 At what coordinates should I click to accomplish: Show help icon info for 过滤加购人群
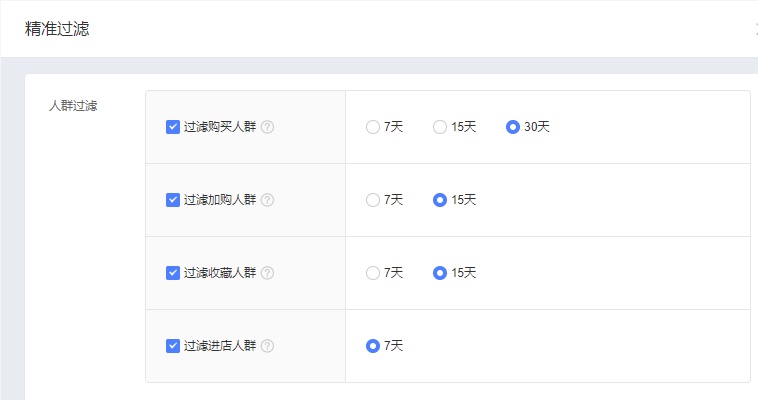(x=267, y=200)
